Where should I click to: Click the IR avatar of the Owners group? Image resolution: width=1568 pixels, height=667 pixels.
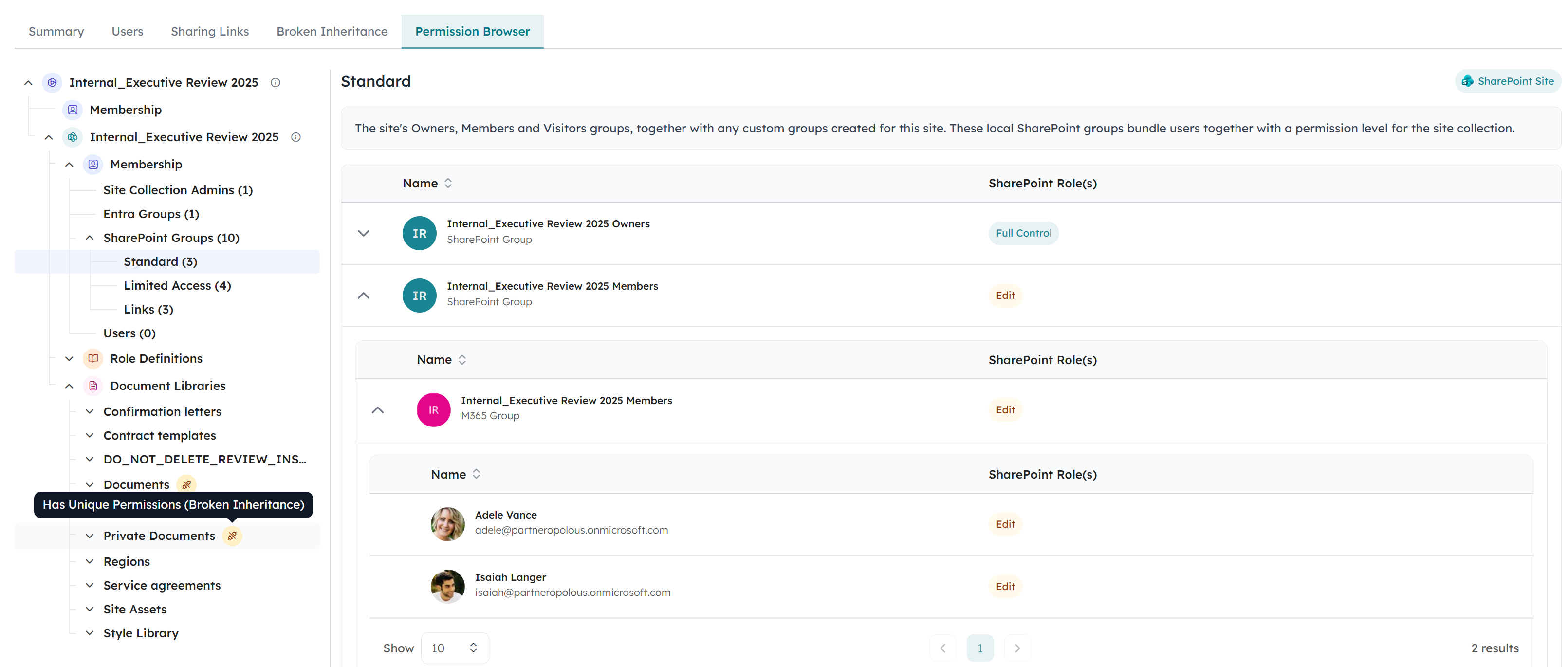[x=420, y=233]
